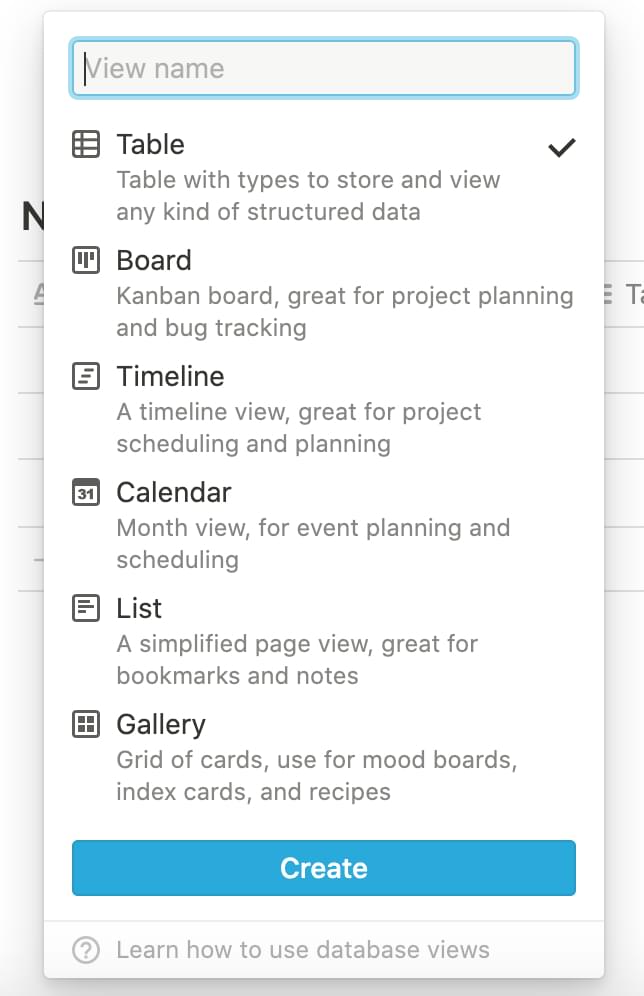Click the Timeline view icon
Viewport: 644px width, 996px height.
(86, 377)
